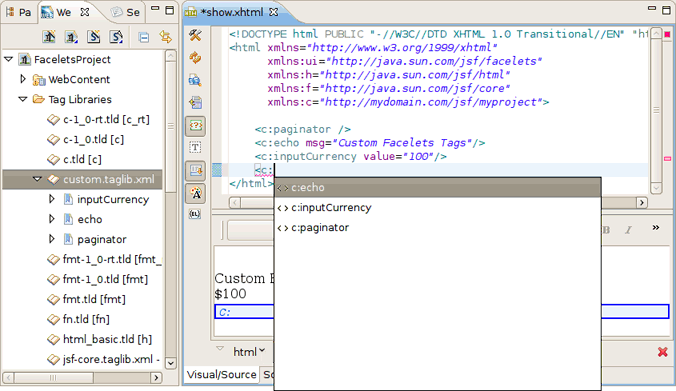
Task: Choose c:inputCurrency from autocomplete list
Action: tap(438, 207)
